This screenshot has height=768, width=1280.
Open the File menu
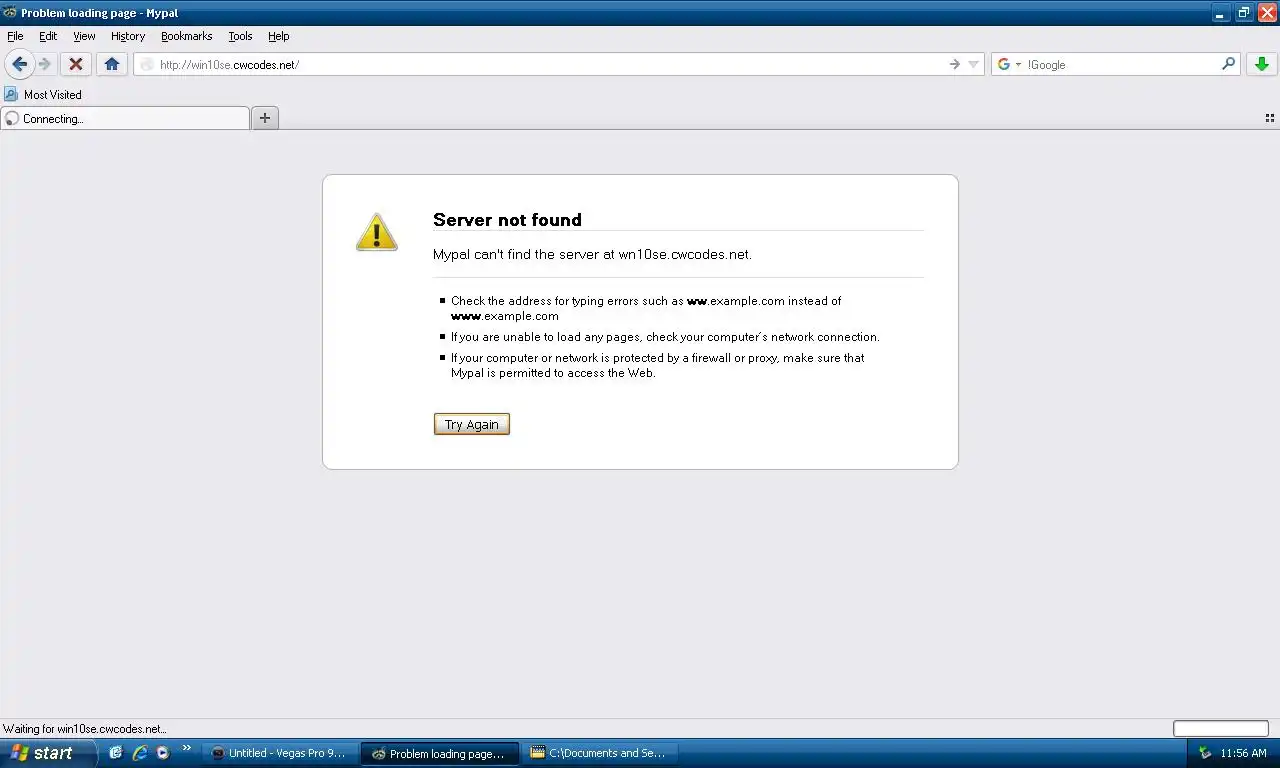[15, 36]
